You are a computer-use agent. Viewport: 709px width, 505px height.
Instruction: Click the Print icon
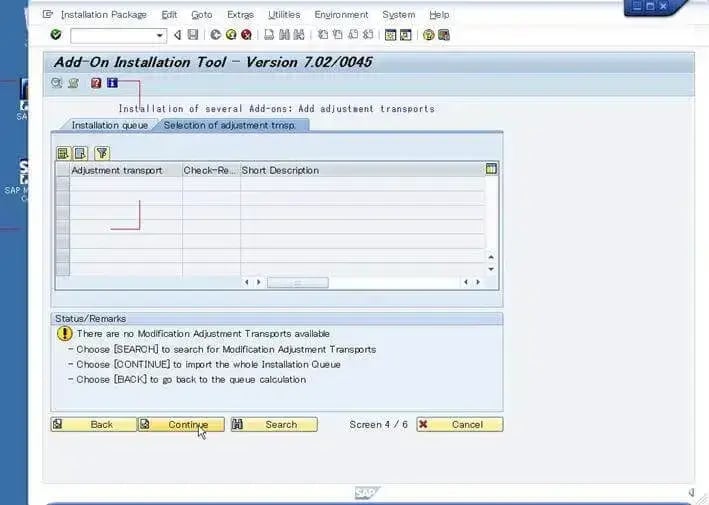coord(269,35)
